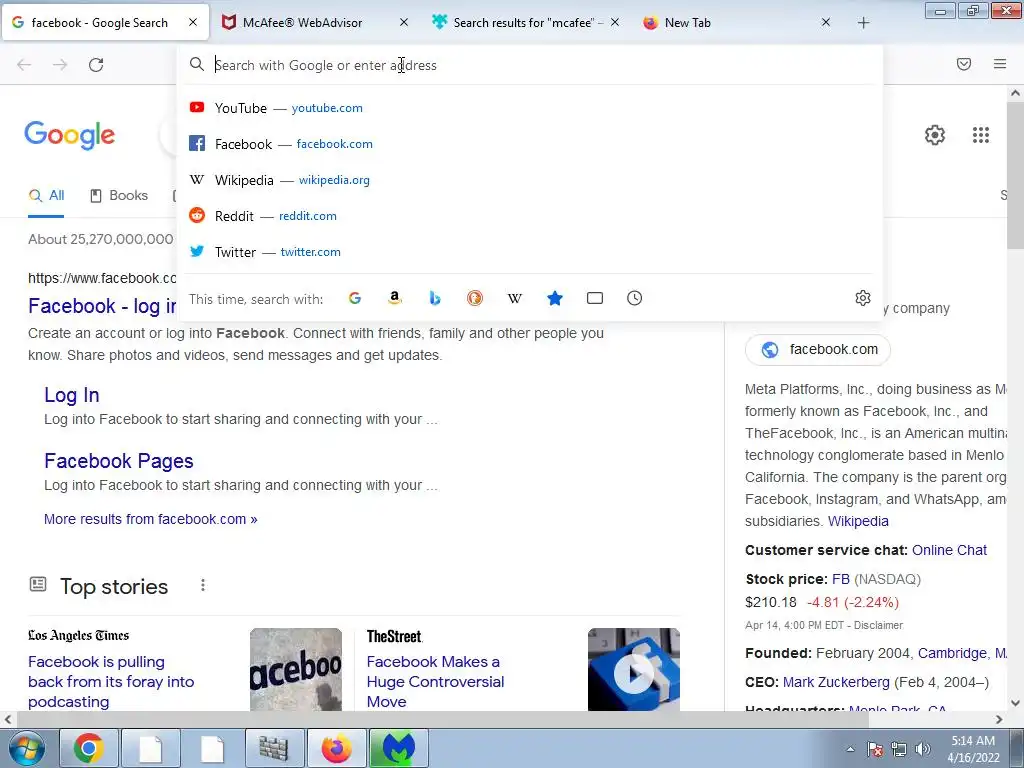
Task: Click the vertical scrollbar down arrow
Action: pos(1016,703)
